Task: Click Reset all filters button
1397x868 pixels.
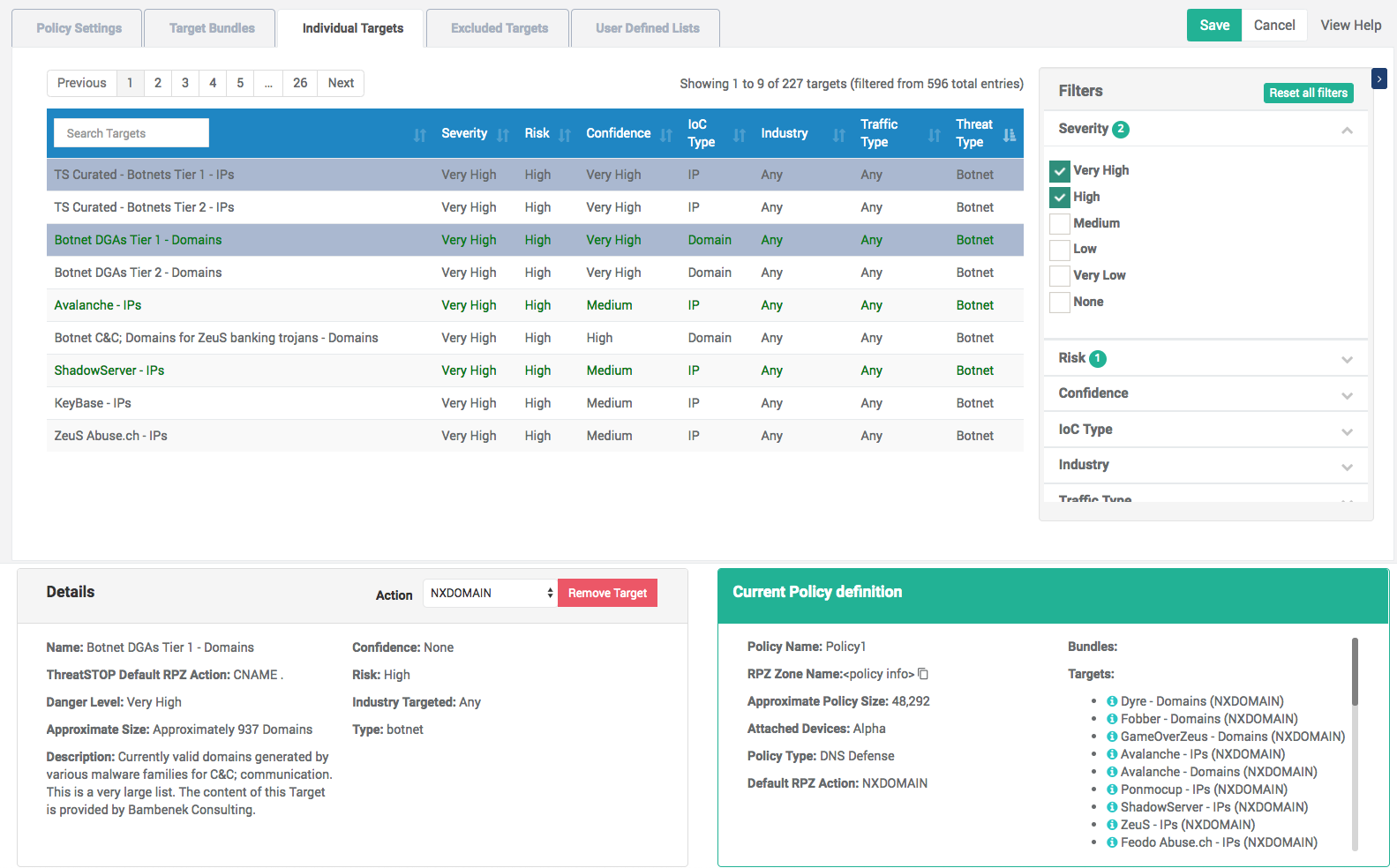Action: pos(1308,93)
